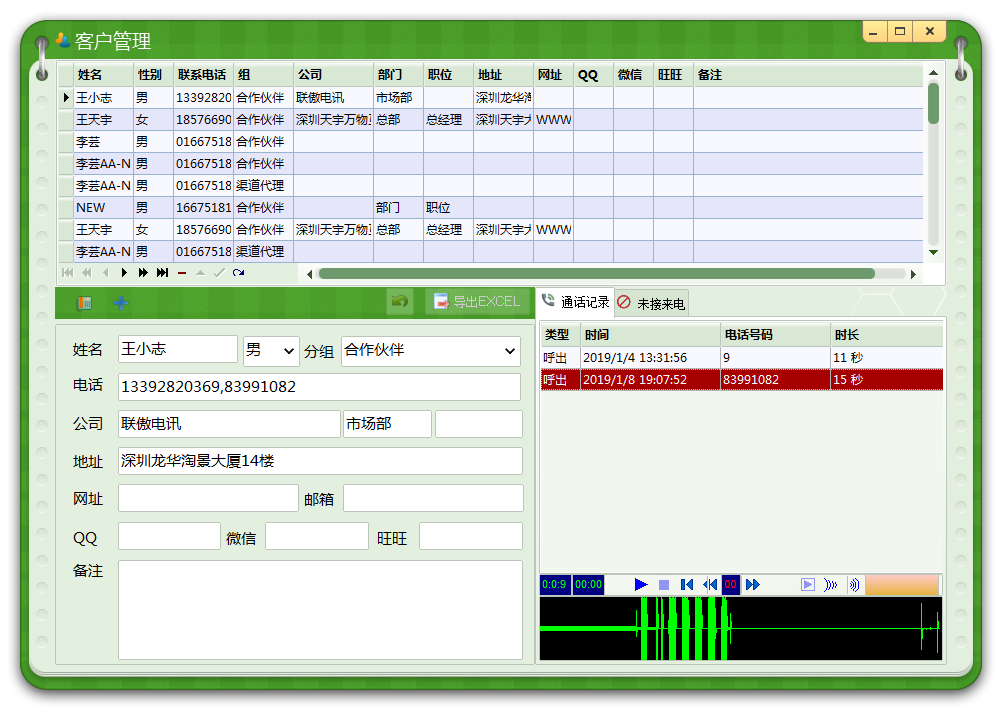Image resolution: width=1002 pixels, height=720 pixels.
Task: Click the green undo arrow button
Action: (x=400, y=301)
